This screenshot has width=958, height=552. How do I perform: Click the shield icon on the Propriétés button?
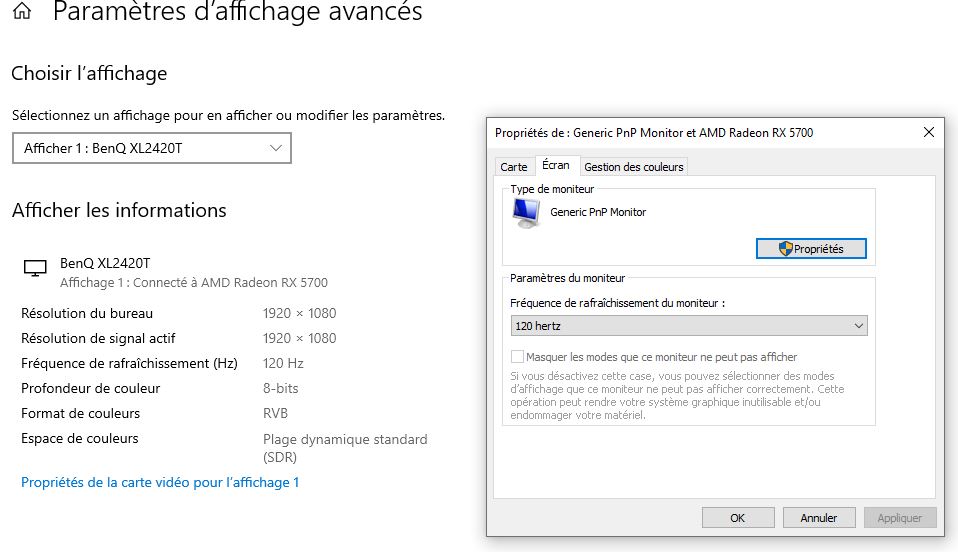[x=786, y=249]
